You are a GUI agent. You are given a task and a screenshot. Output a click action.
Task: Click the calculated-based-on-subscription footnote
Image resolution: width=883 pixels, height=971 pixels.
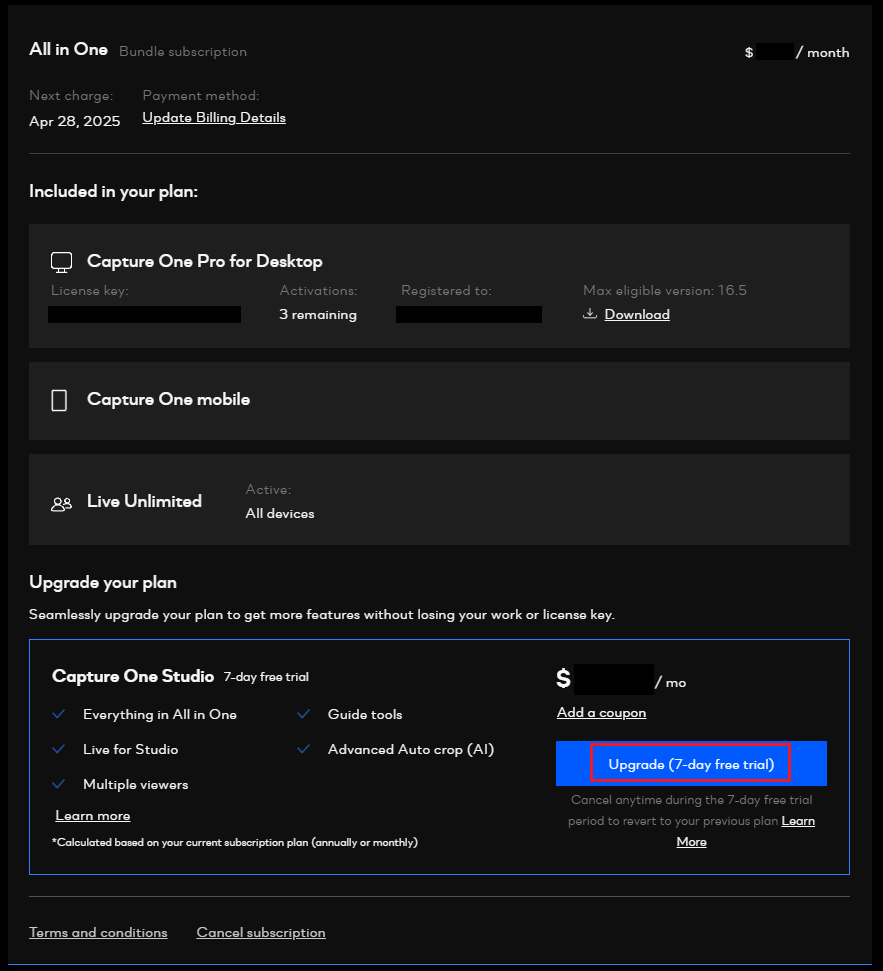(x=235, y=842)
